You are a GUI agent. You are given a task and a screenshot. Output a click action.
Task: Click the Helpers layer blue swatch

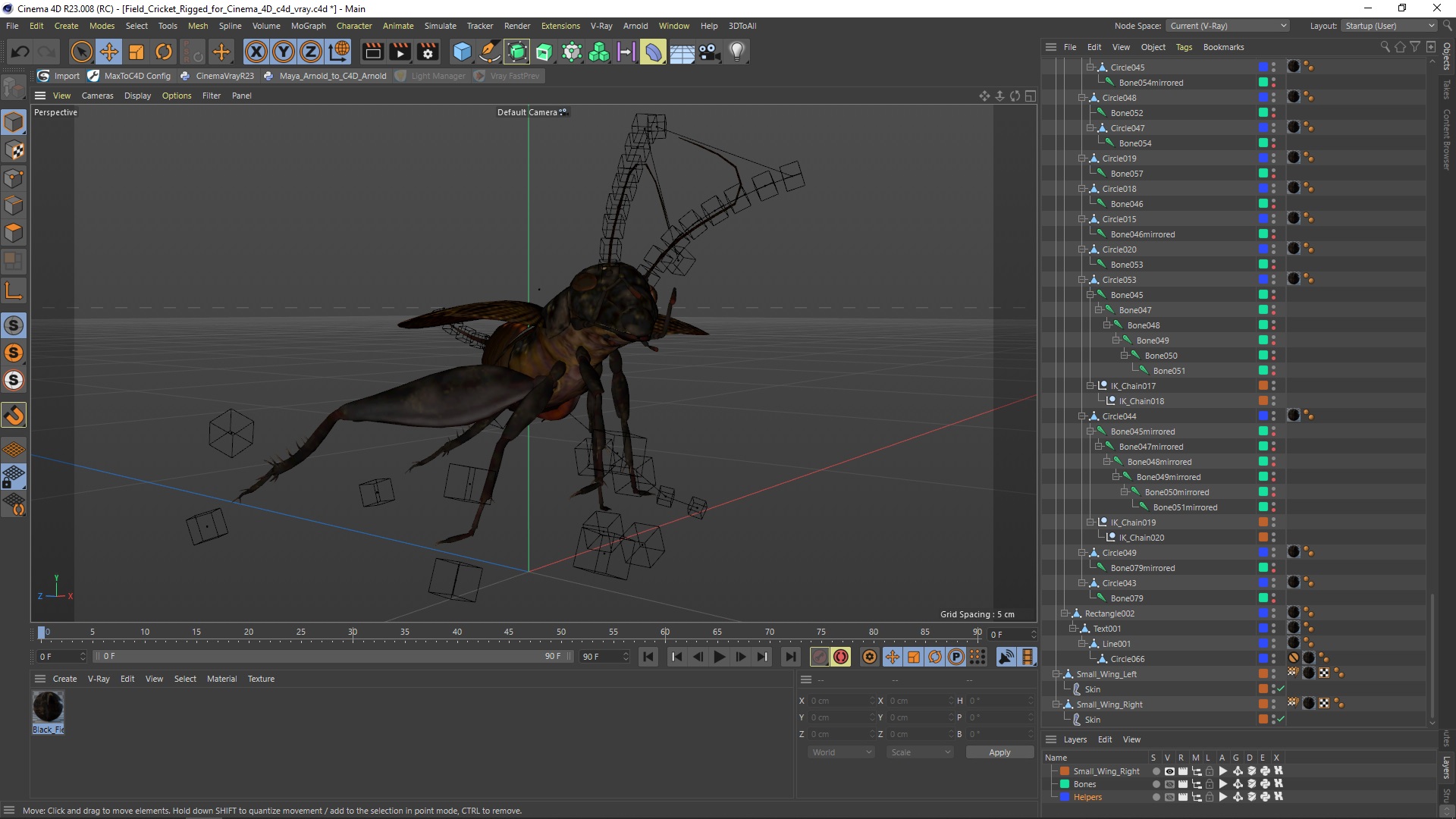point(1065,797)
